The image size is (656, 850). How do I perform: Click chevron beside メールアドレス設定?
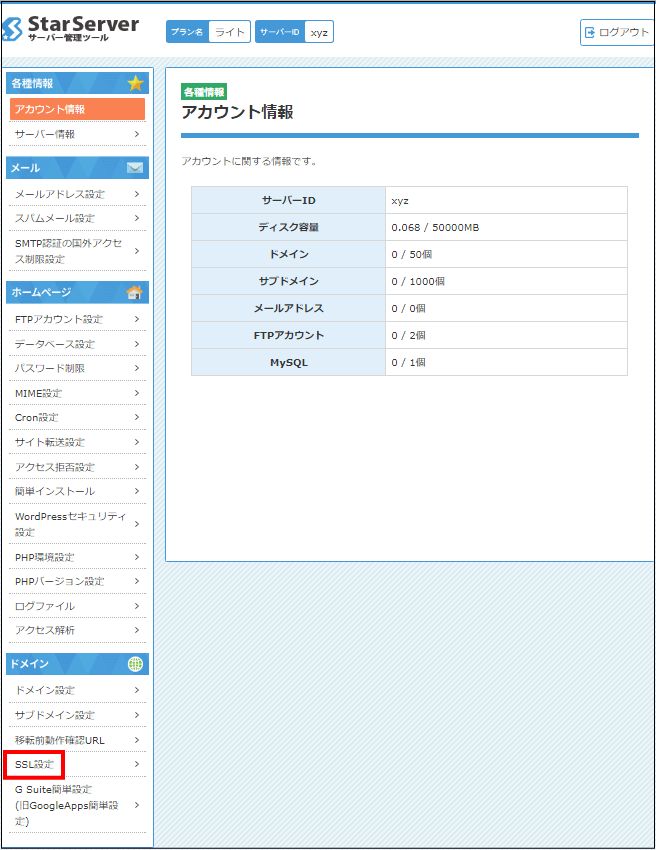click(x=137, y=194)
